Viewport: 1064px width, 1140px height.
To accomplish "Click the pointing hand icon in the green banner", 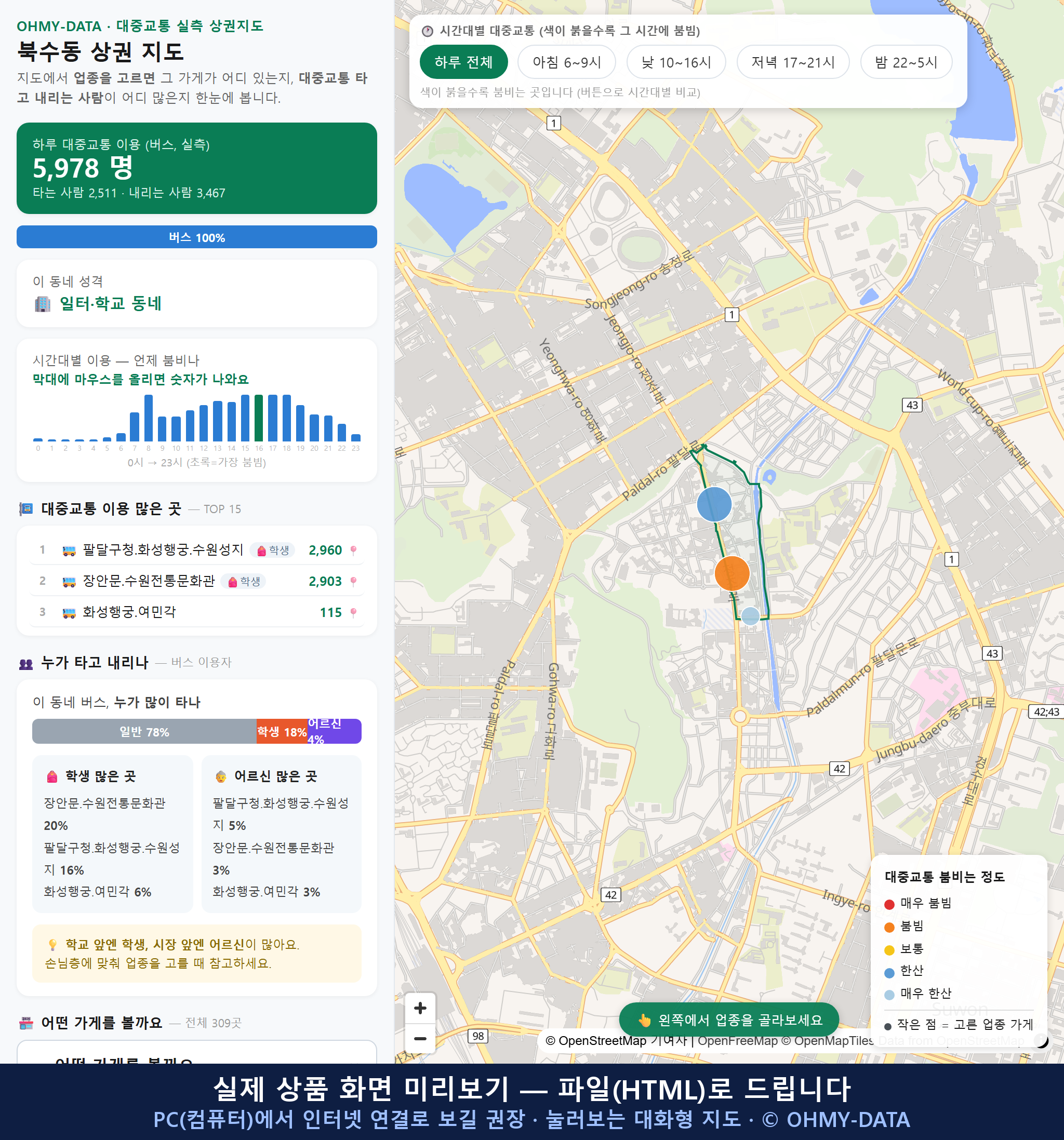I will (645, 1020).
